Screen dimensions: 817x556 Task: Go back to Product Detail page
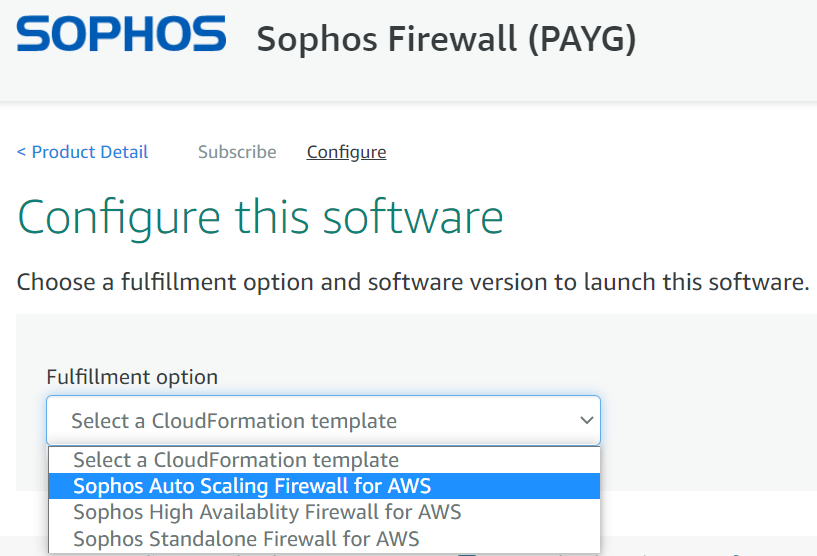coord(89,152)
